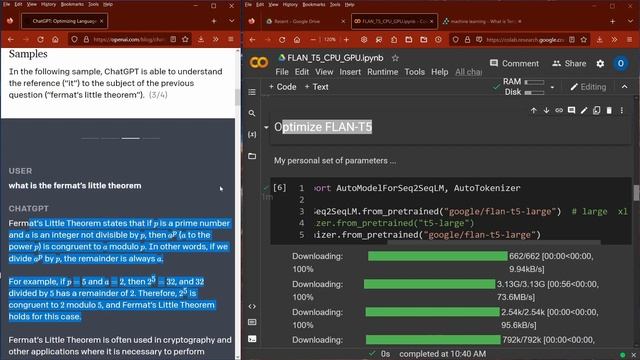Viewport: 640px width, 360px height.
Task: Open the Colab files folder panel
Action: tap(252, 156)
